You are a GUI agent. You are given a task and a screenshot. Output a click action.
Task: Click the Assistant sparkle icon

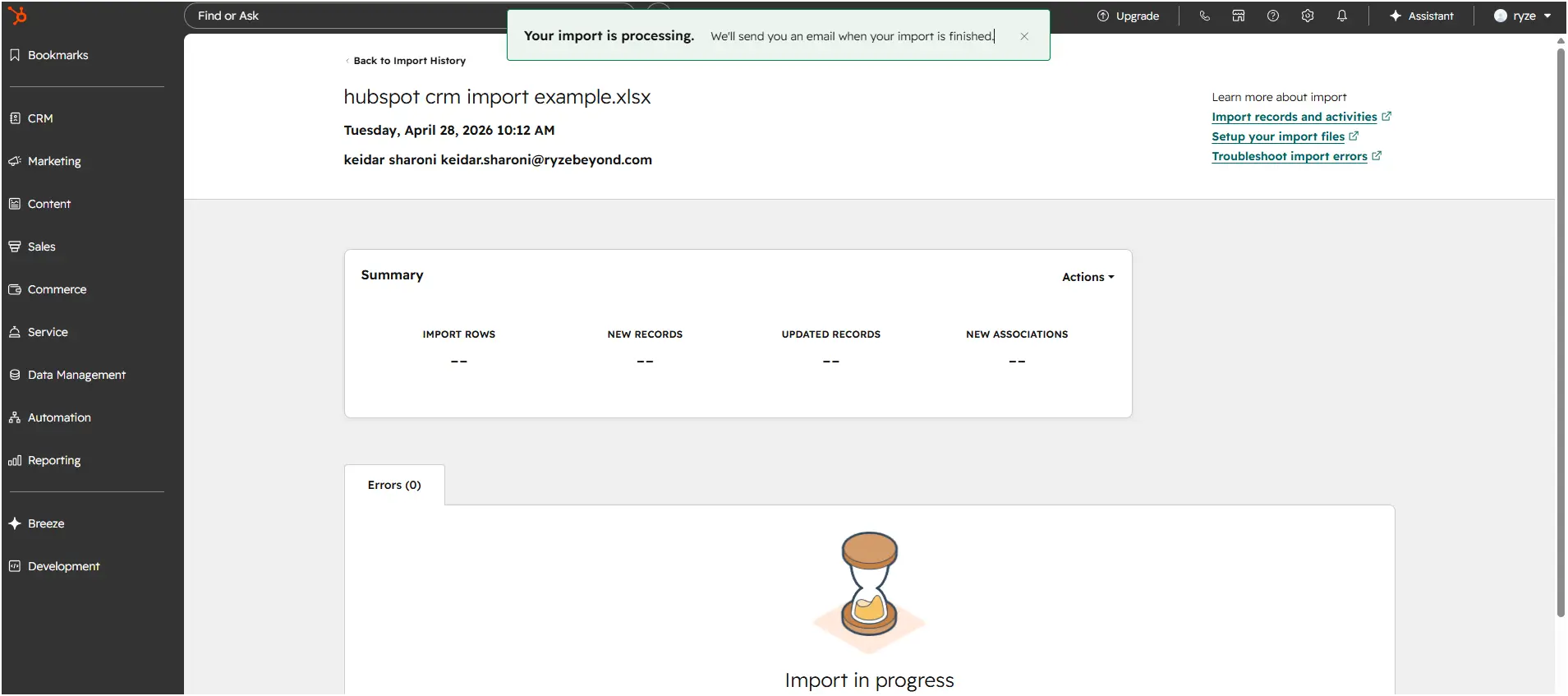point(1396,16)
